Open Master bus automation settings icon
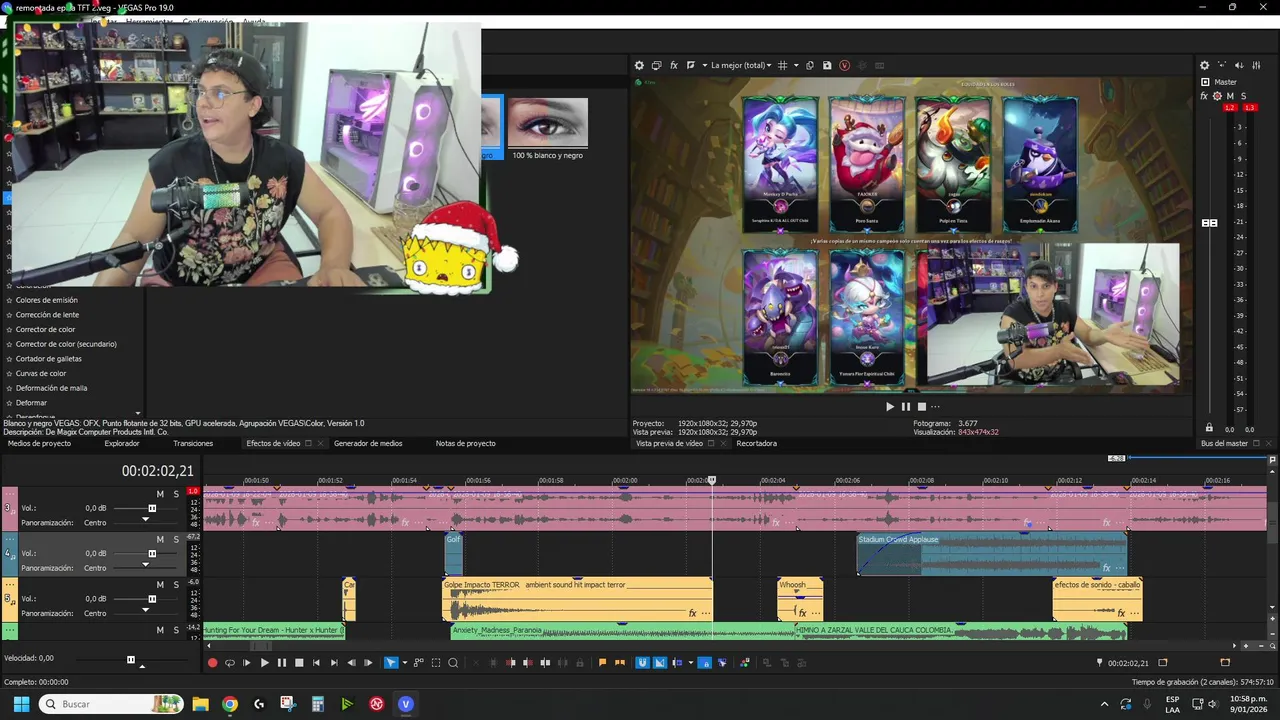Image resolution: width=1280 pixels, height=720 pixels. click(1217, 96)
